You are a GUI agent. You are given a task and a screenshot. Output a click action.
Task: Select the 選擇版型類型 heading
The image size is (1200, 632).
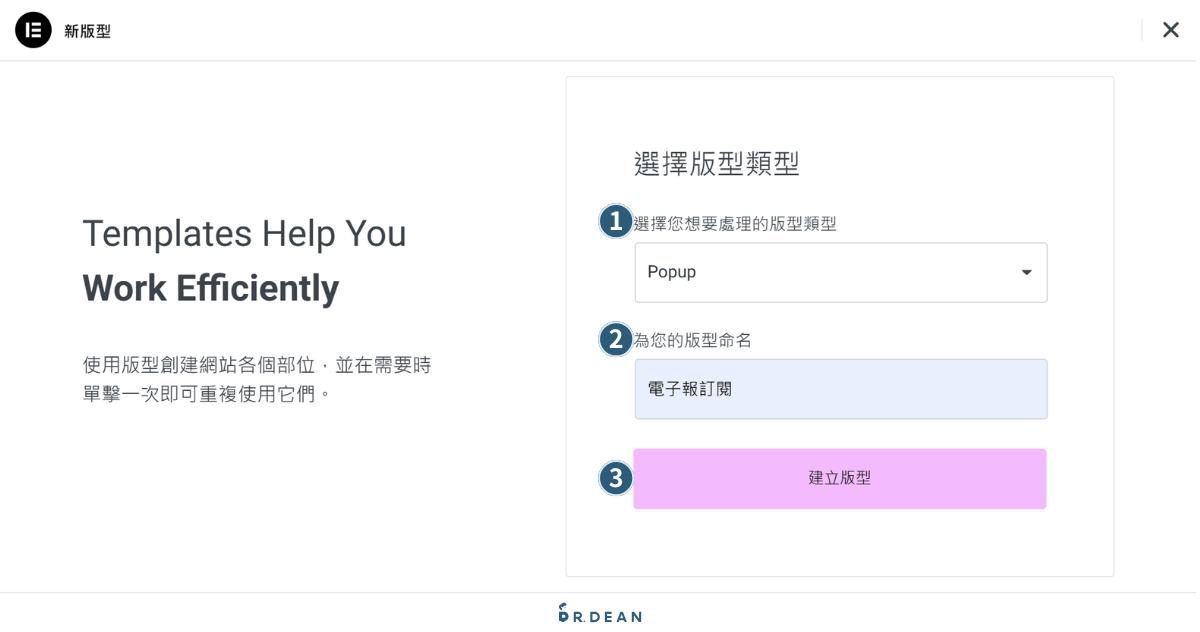click(x=714, y=162)
